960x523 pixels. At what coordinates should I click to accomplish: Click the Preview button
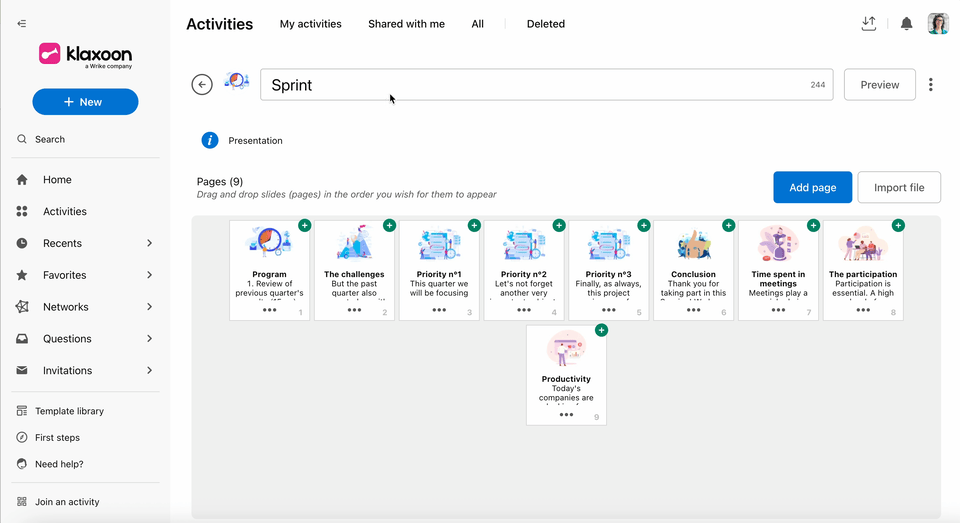click(x=880, y=85)
